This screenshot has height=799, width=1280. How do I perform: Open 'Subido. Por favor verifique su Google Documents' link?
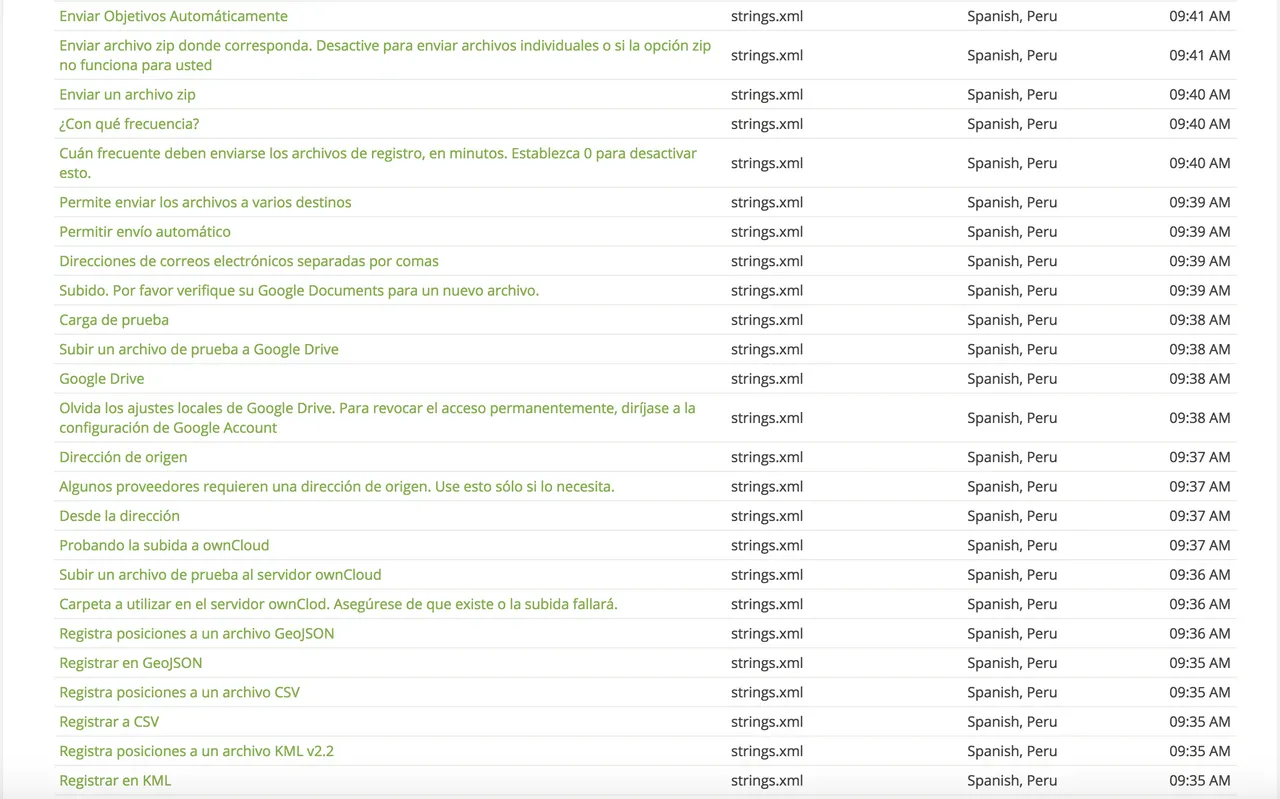coord(299,290)
